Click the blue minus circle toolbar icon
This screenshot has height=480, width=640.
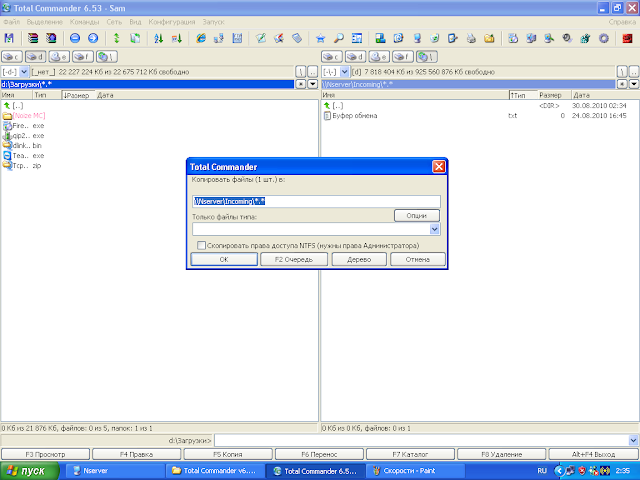click(x=75, y=38)
